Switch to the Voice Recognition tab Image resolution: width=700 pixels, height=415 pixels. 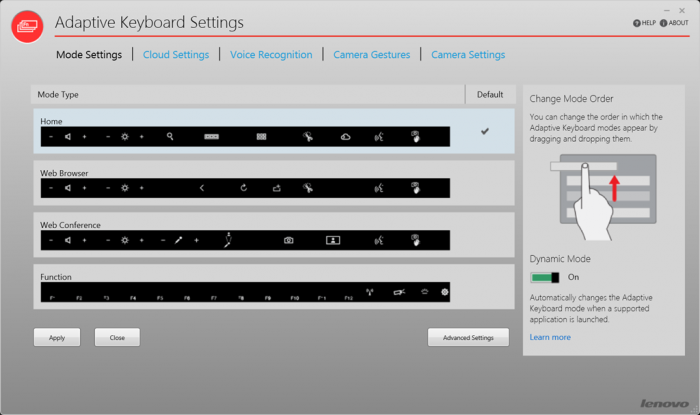[x=271, y=55]
